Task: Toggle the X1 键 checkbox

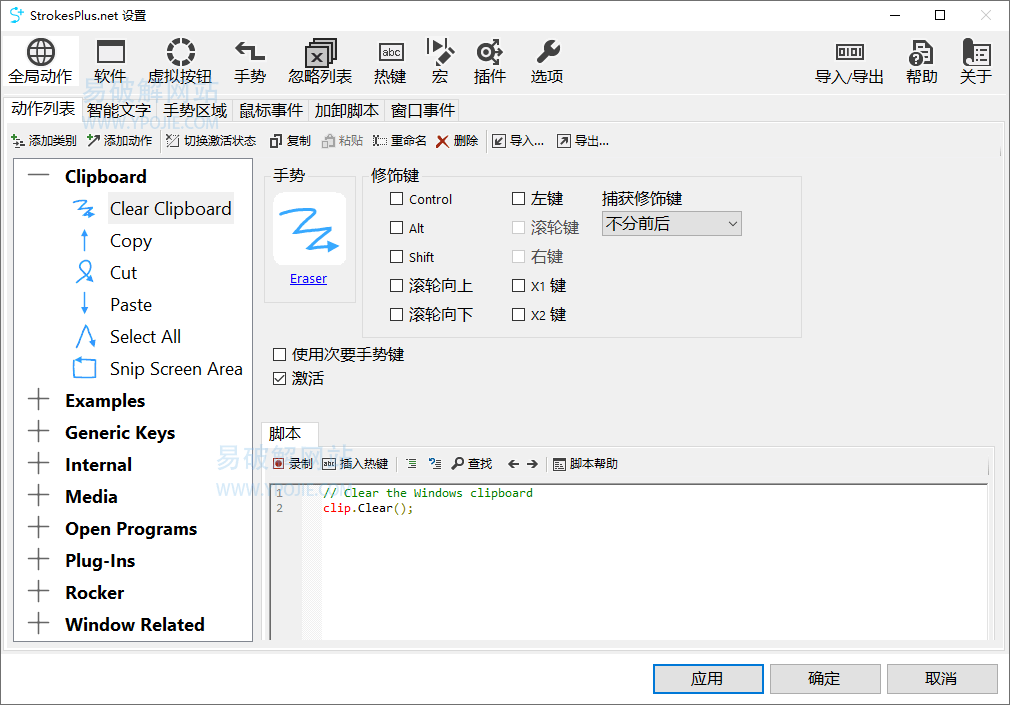Action: (x=518, y=285)
